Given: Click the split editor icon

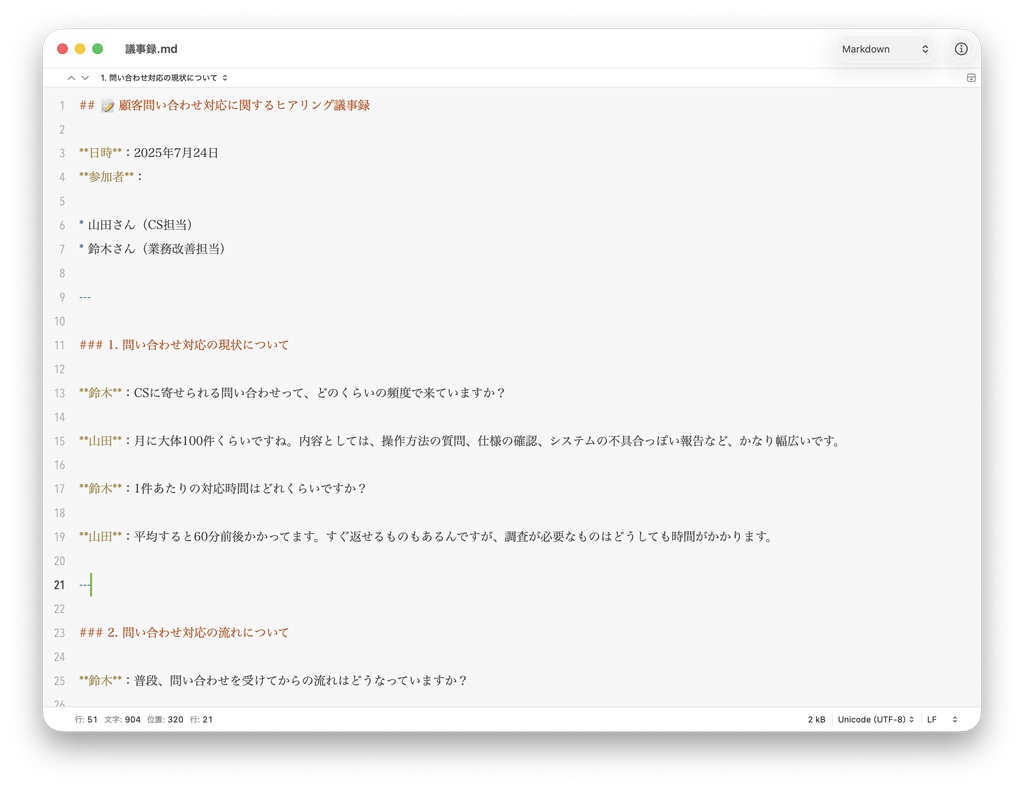Looking at the screenshot, I should (x=970, y=77).
